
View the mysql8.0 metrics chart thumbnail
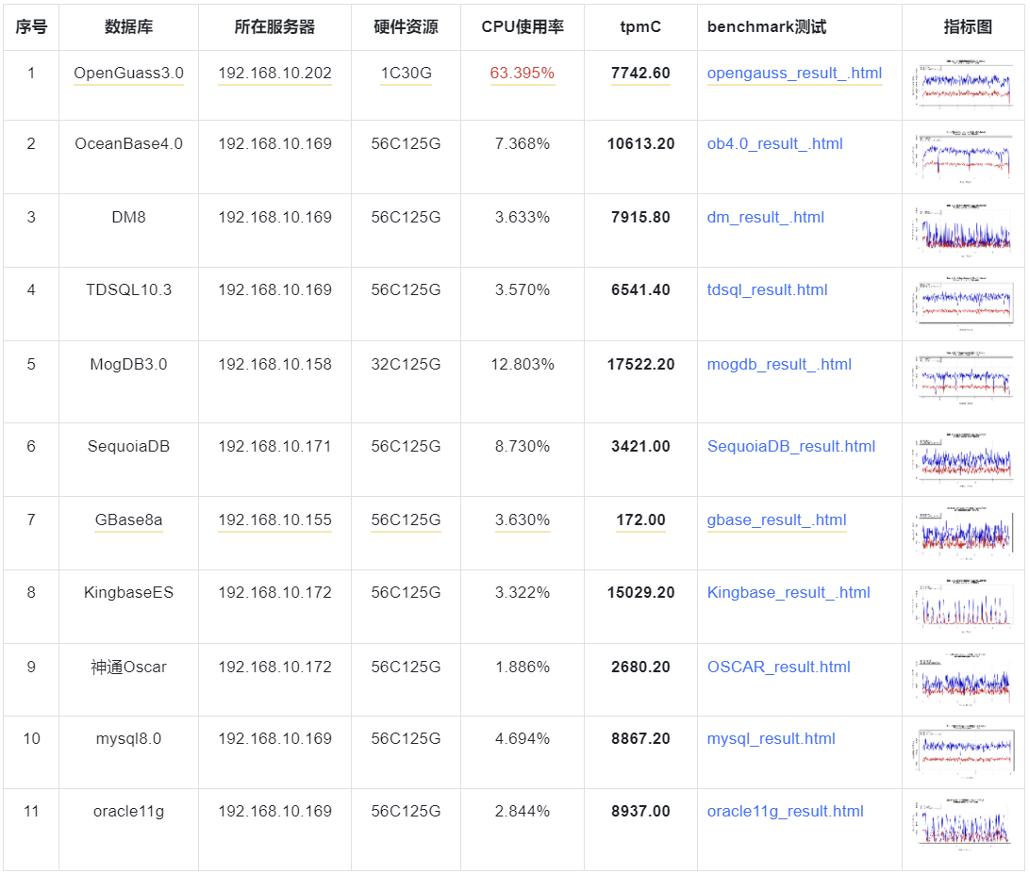tap(963, 751)
